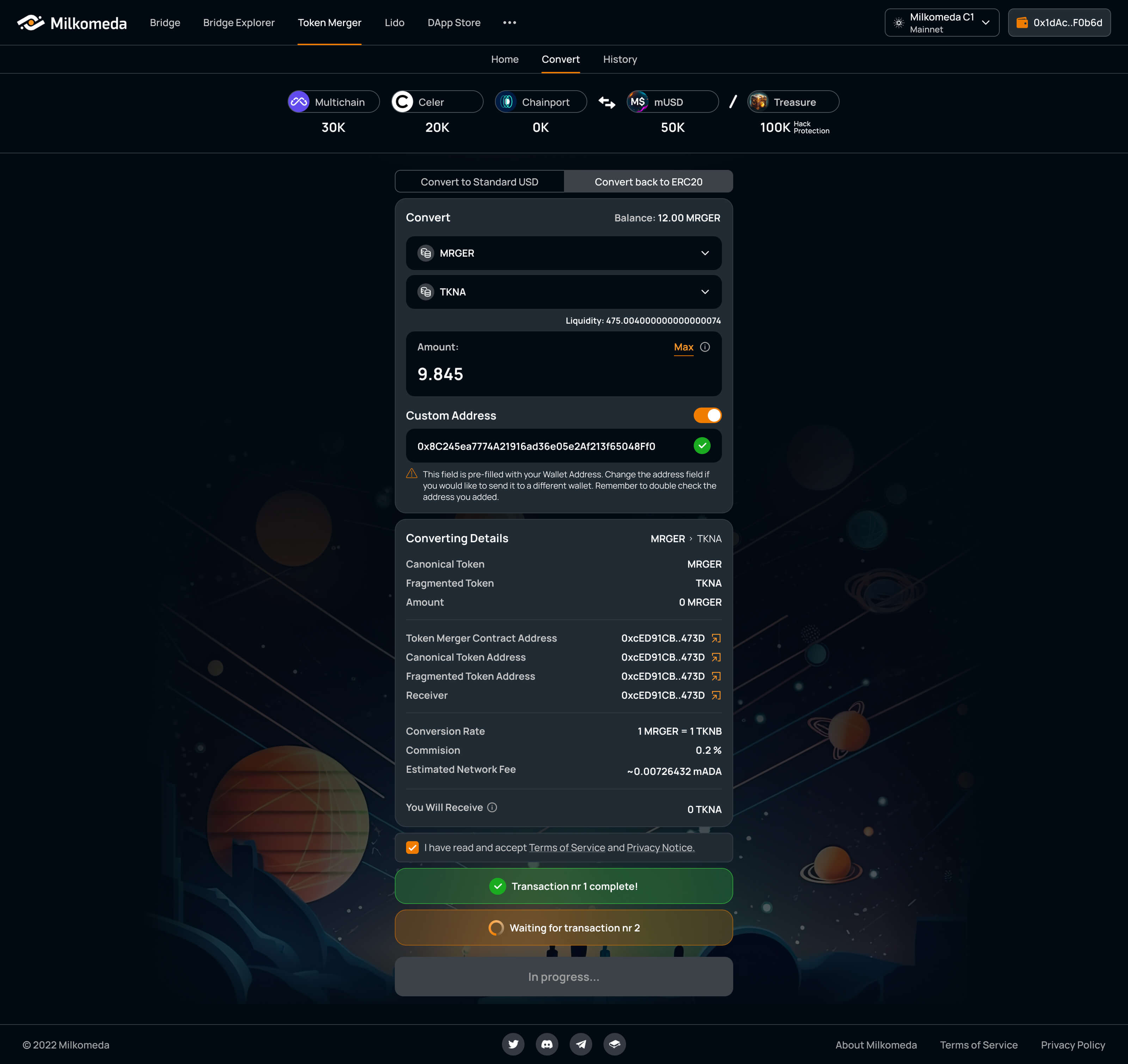This screenshot has width=1128, height=1064.
Task: Open the Milkomeda C1 Mainnet network selector
Action: tap(942, 23)
